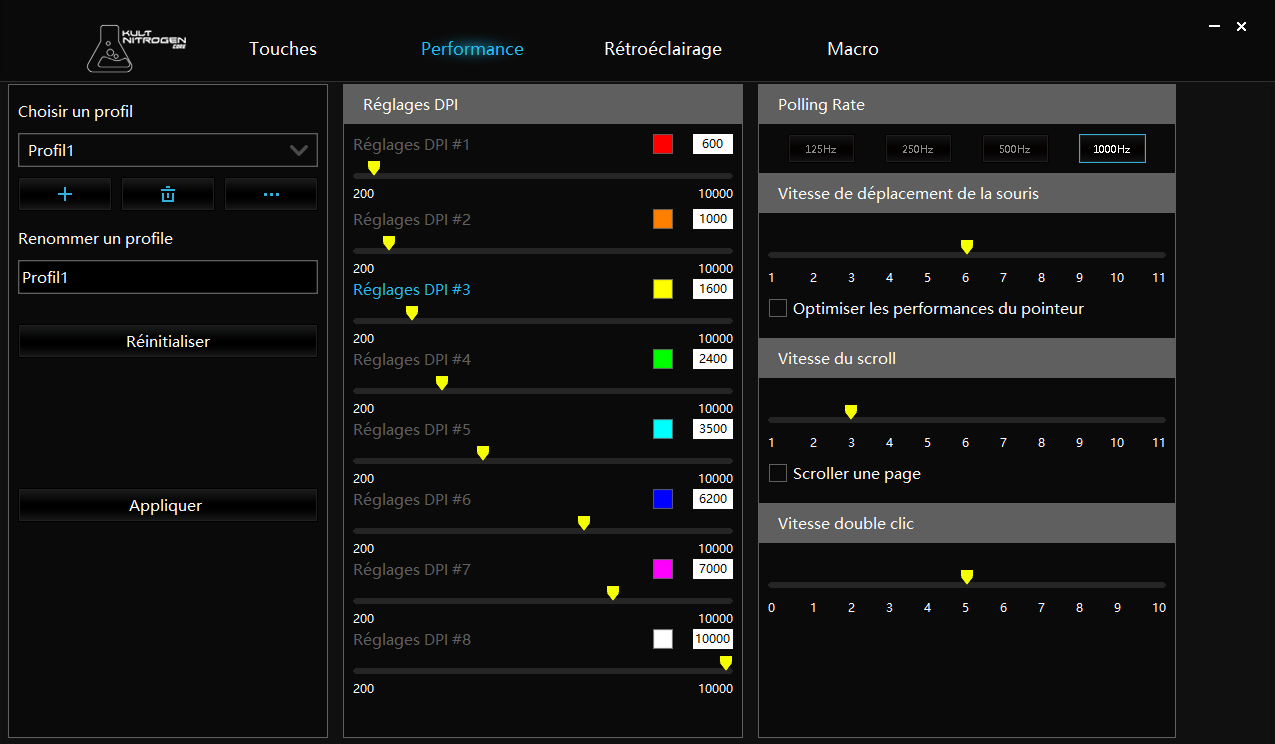Click the red color swatch for DPI #1
Image resolution: width=1275 pixels, height=744 pixels.
click(x=662, y=144)
